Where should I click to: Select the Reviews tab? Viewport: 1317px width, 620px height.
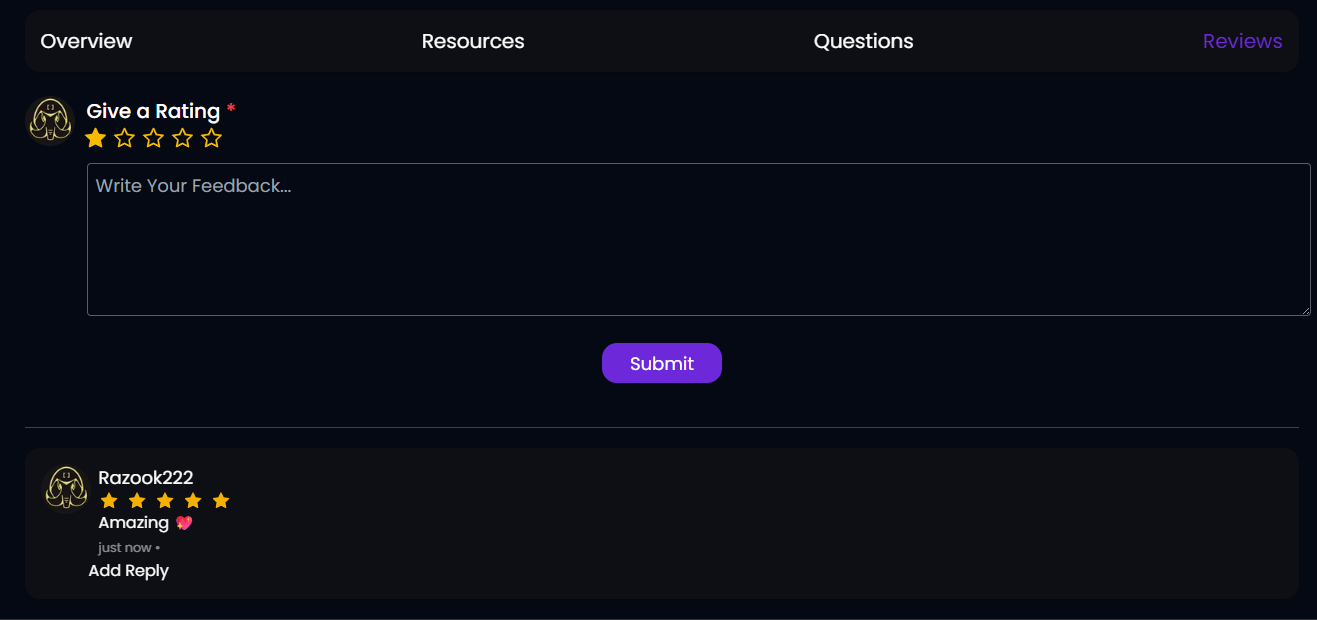[x=1242, y=41]
